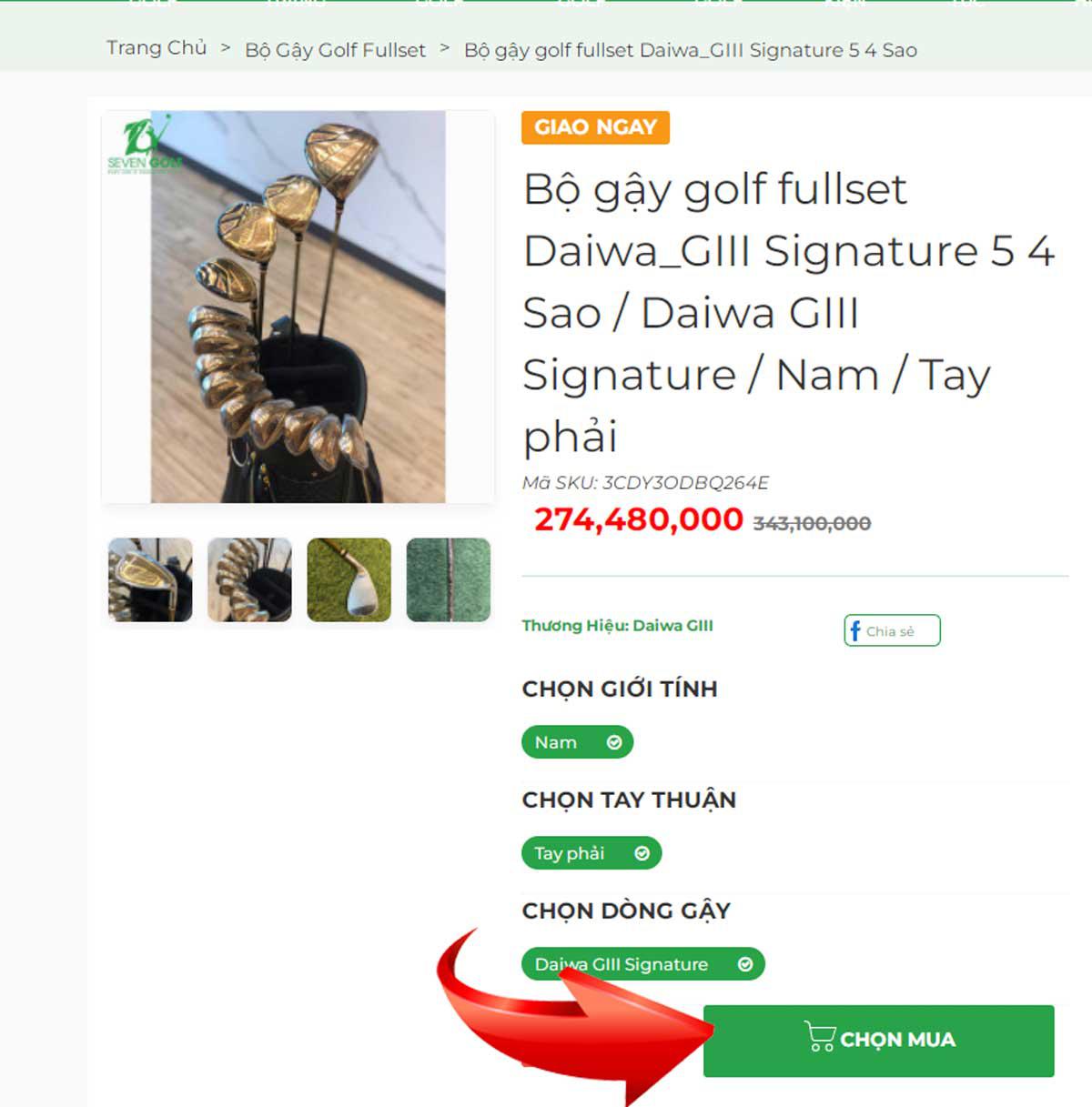This screenshot has width=1092, height=1107.
Task: Click the Daiwa_GIII Signature 5 4 Sao breadcrumb
Action: tap(690, 50)
